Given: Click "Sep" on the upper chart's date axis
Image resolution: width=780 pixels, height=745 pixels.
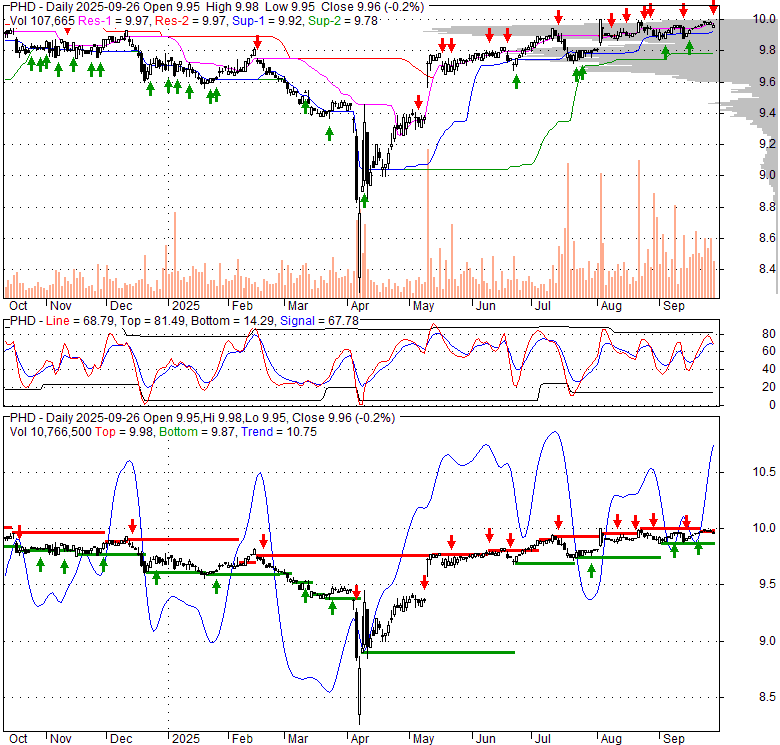Looking at the screenshot, I should click(674, 306).
